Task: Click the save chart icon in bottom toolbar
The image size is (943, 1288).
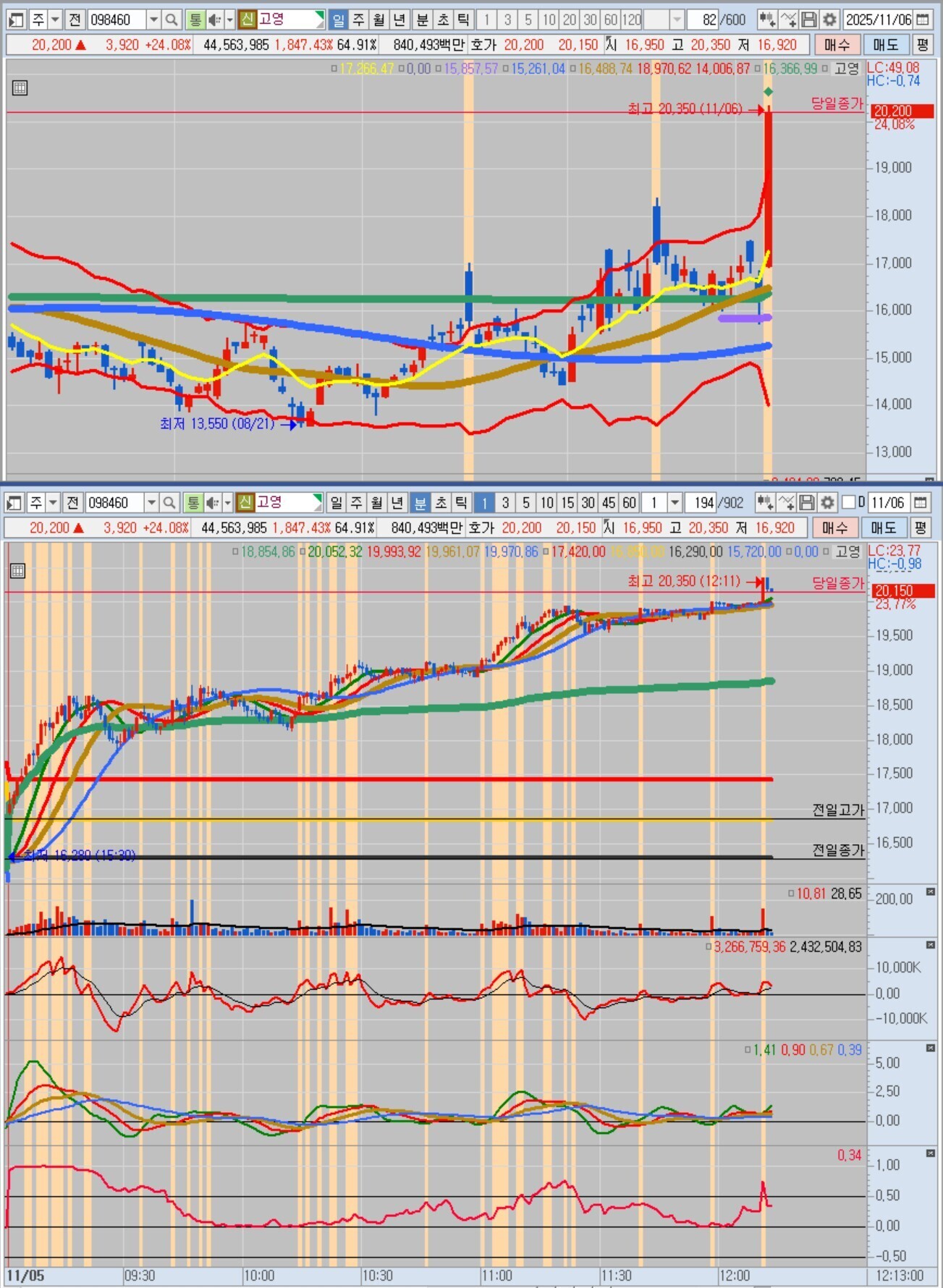Action: pos(807,502)
